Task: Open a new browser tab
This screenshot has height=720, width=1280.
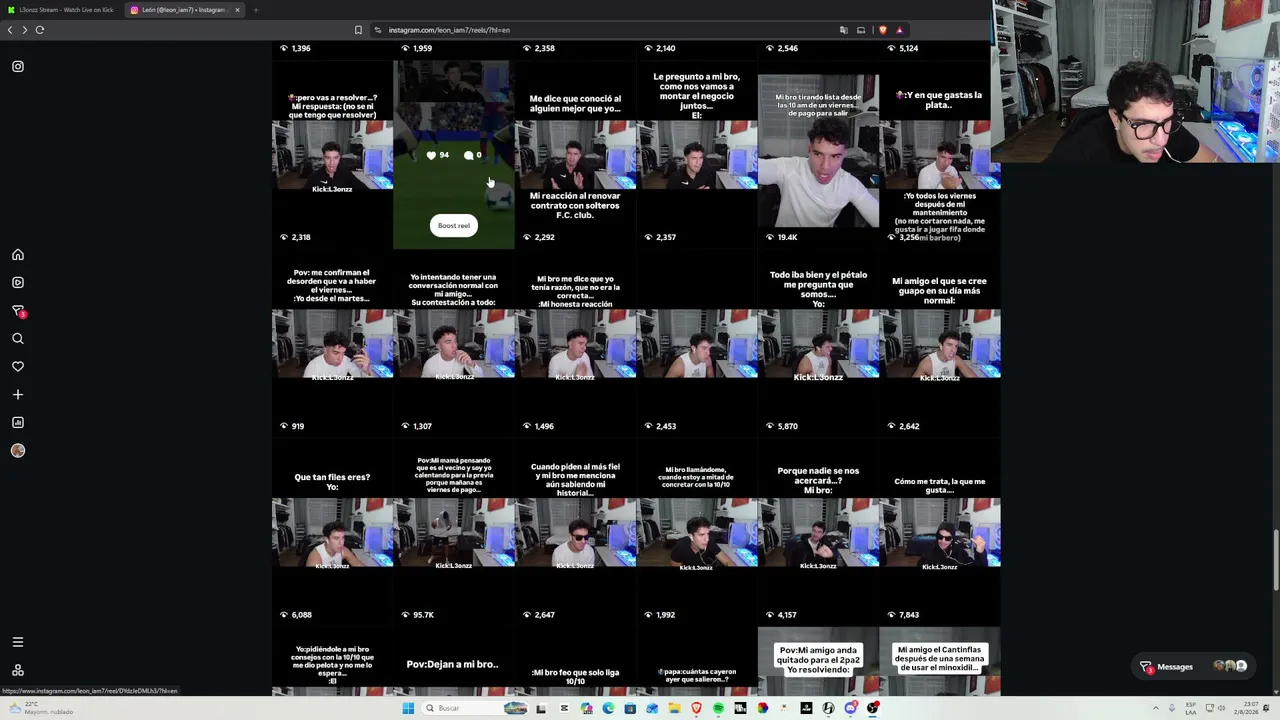Action: (x=256, y=10)
